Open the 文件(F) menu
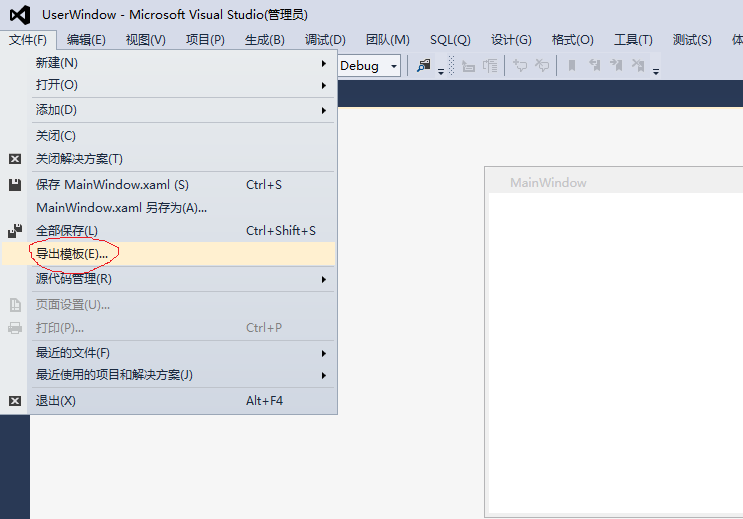Image resolution: width=743 pixels, height=519 pixels. pos(28,40)
